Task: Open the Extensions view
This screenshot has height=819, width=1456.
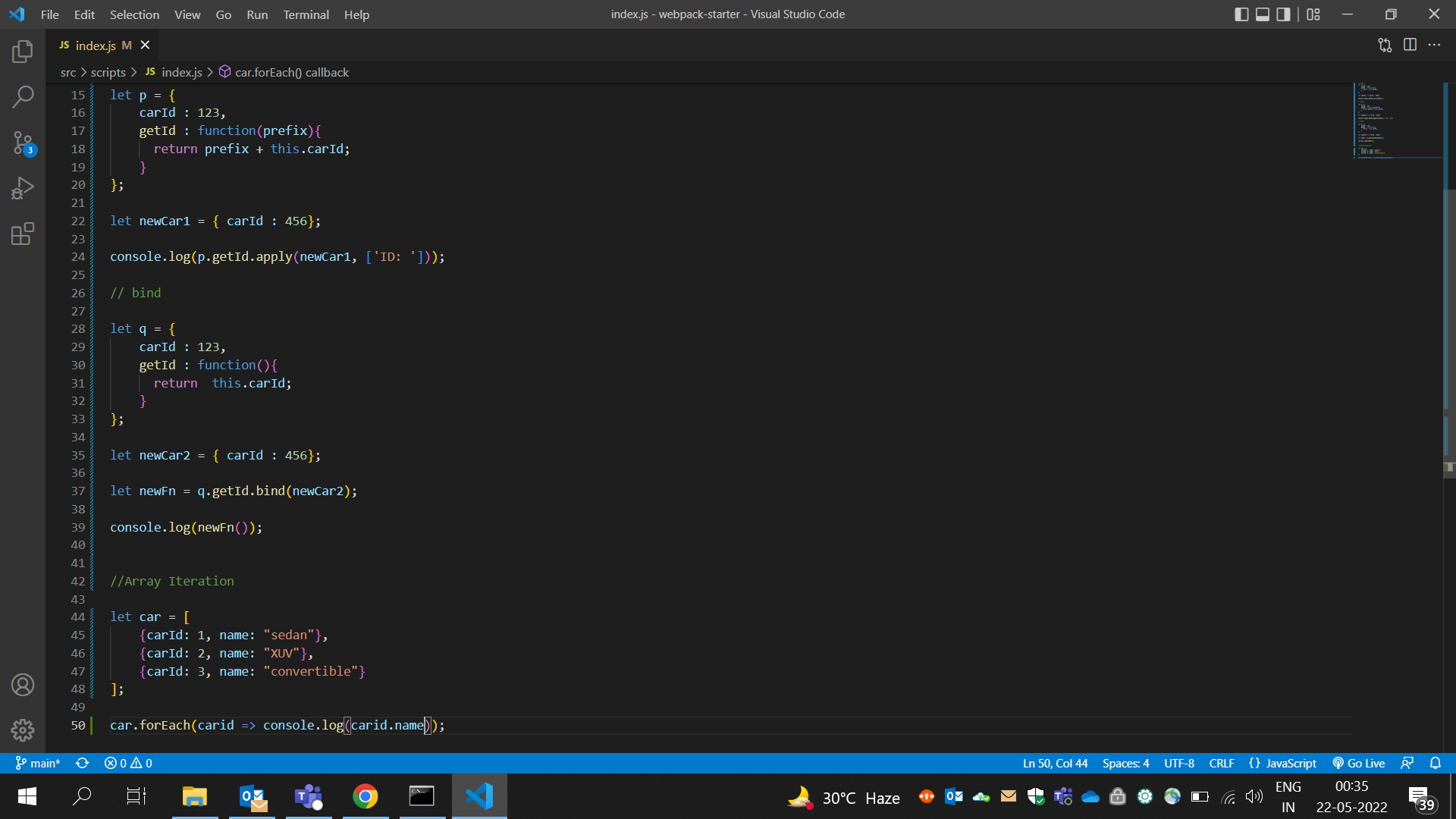Action: pyautogui.click(x=22, y=234)
